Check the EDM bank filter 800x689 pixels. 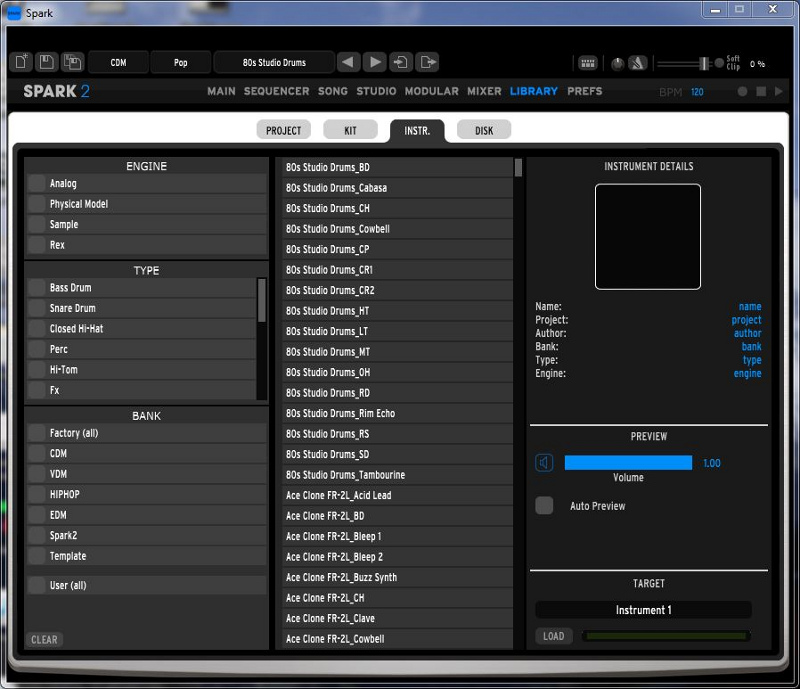(x=37, y=515)
